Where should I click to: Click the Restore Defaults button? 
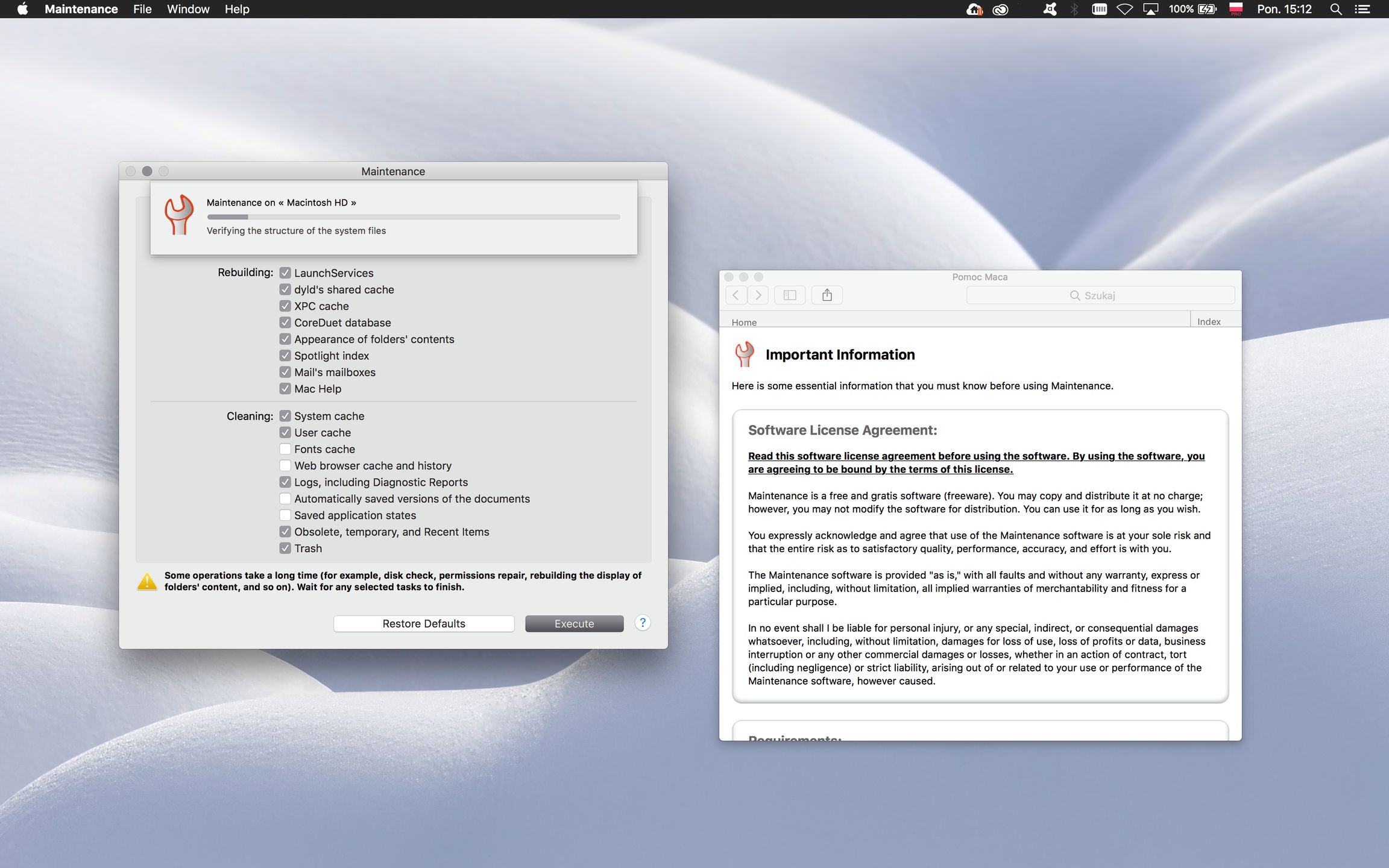[x=423, y=623]
